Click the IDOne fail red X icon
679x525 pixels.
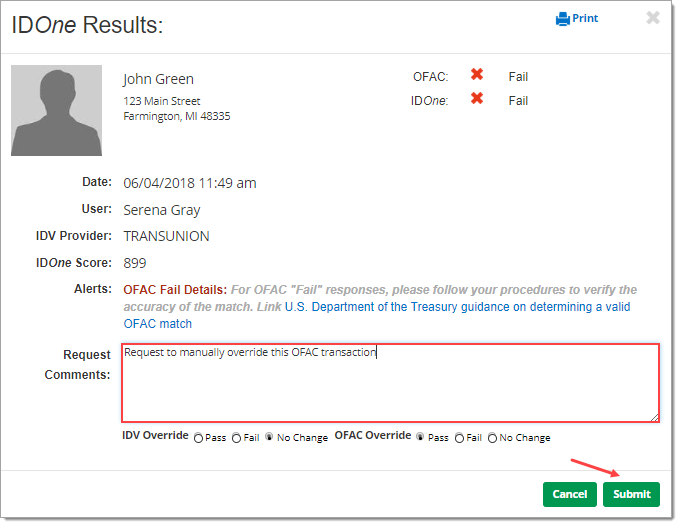click(477, 98)
